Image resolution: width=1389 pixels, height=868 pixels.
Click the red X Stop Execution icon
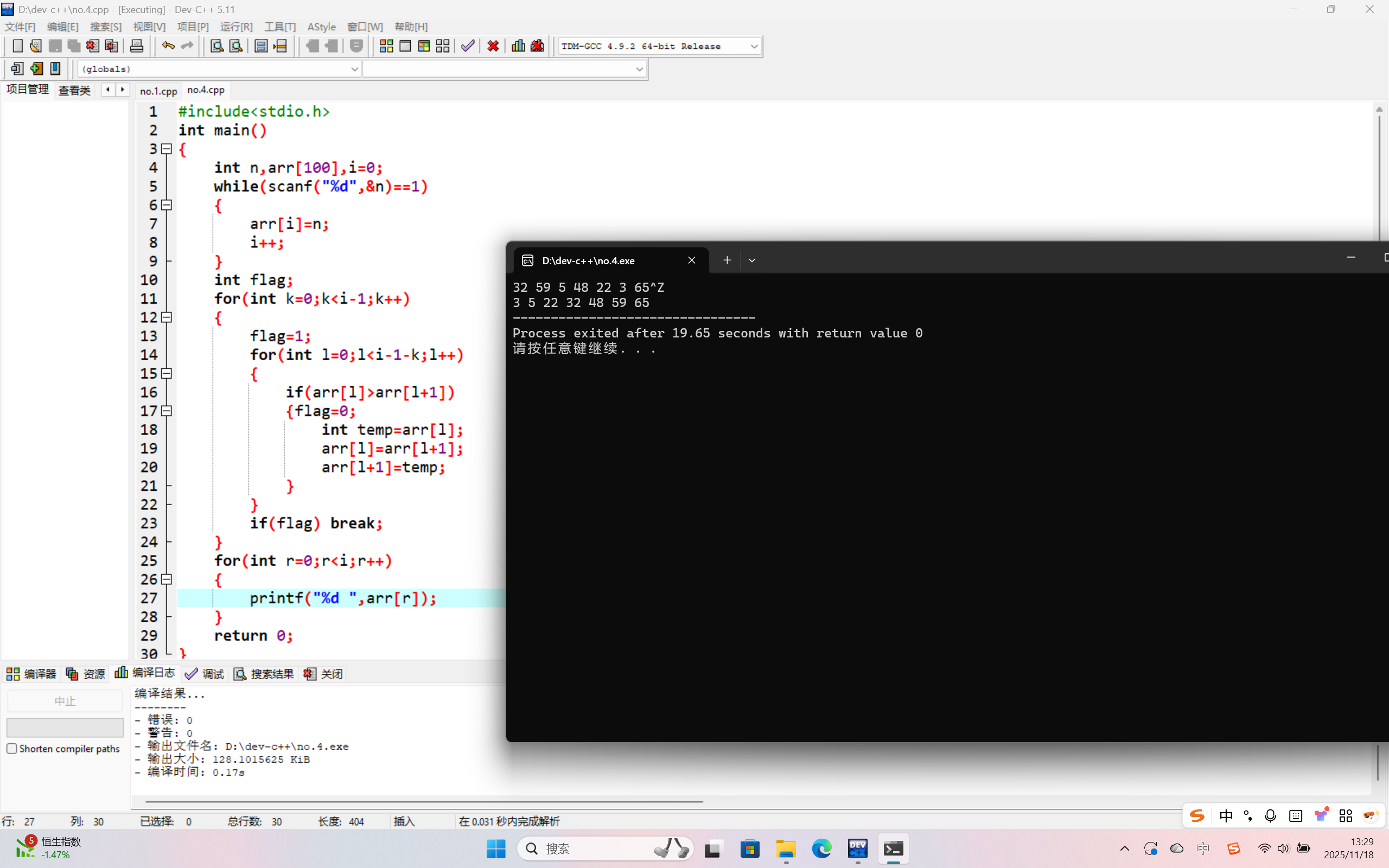(493, 46)
